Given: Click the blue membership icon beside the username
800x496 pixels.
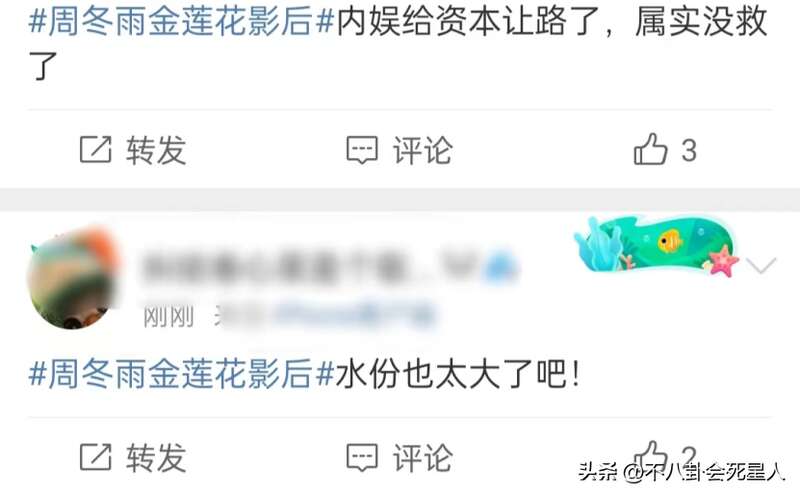Looking at the screenshot, I should click(x=501, y=267).
